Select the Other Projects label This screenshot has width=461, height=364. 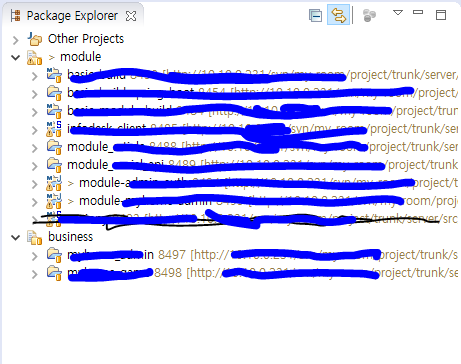[86, 39]
